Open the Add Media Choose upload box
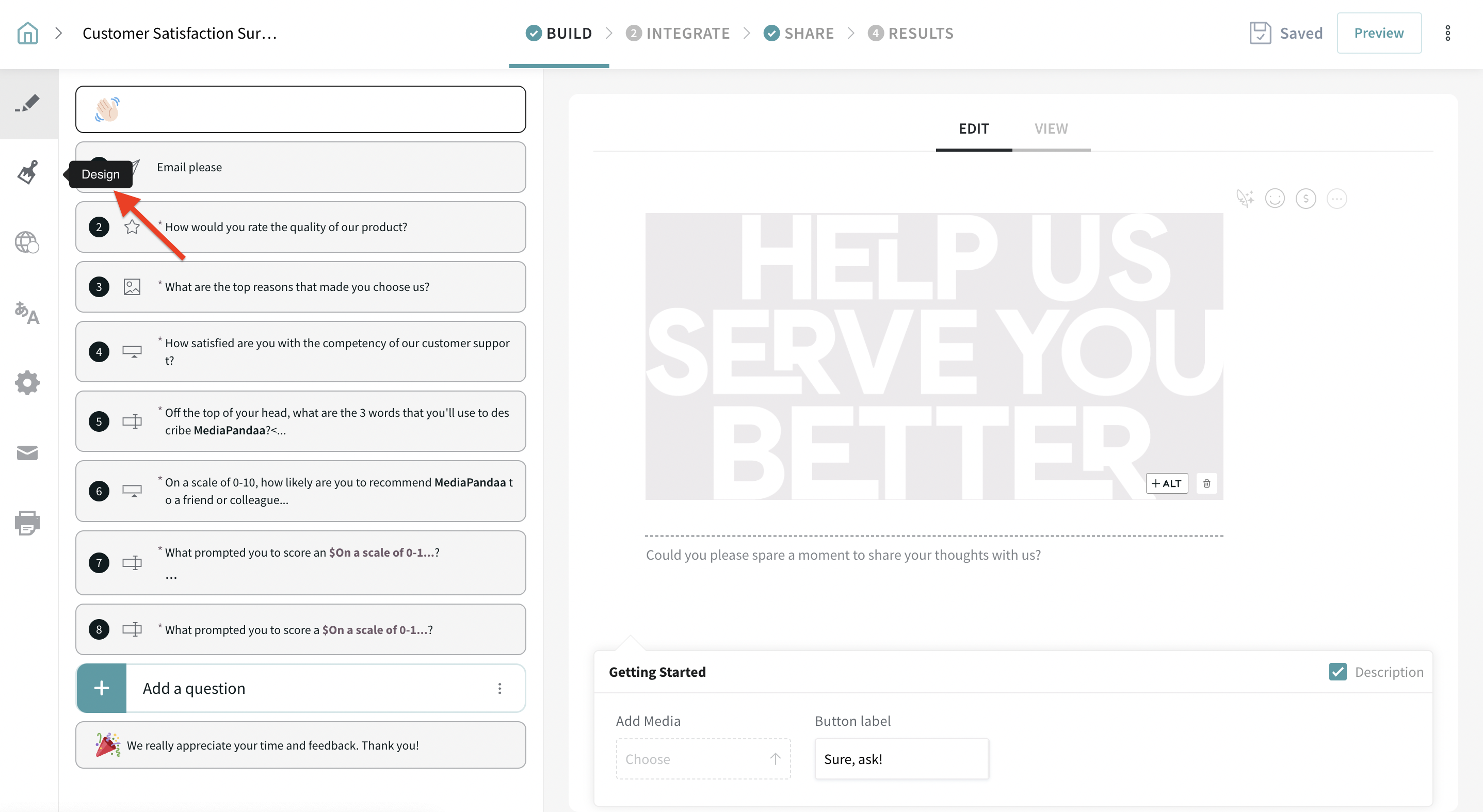Screen dimensions: 1483x812 703,759
